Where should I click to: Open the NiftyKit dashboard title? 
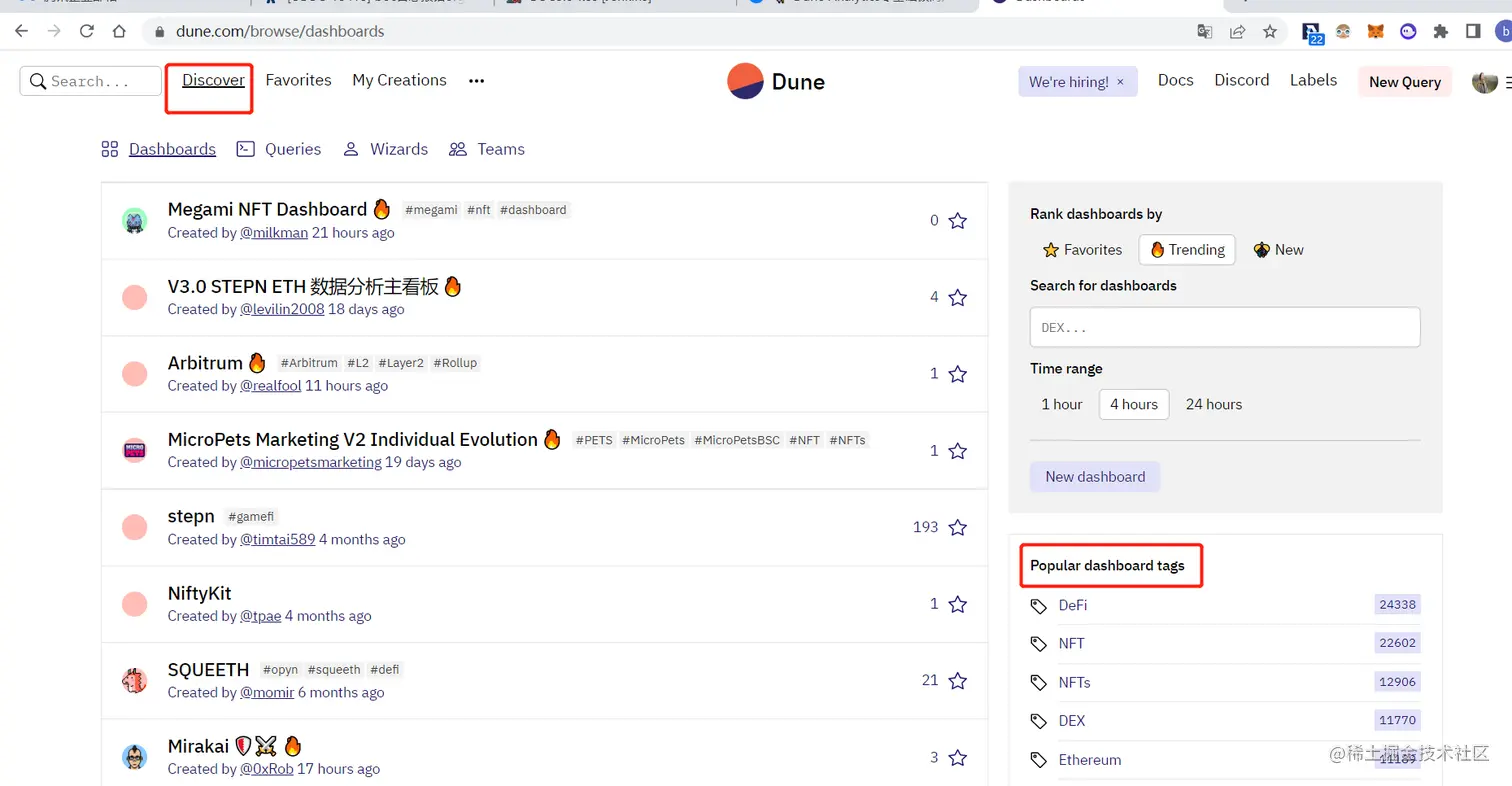[x=199, y=593]
